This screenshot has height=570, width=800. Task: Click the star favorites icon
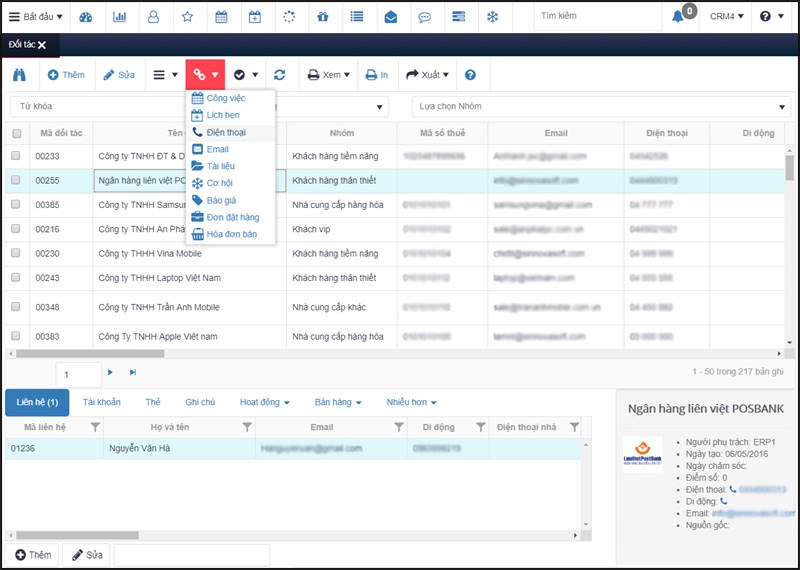[187, 17]
